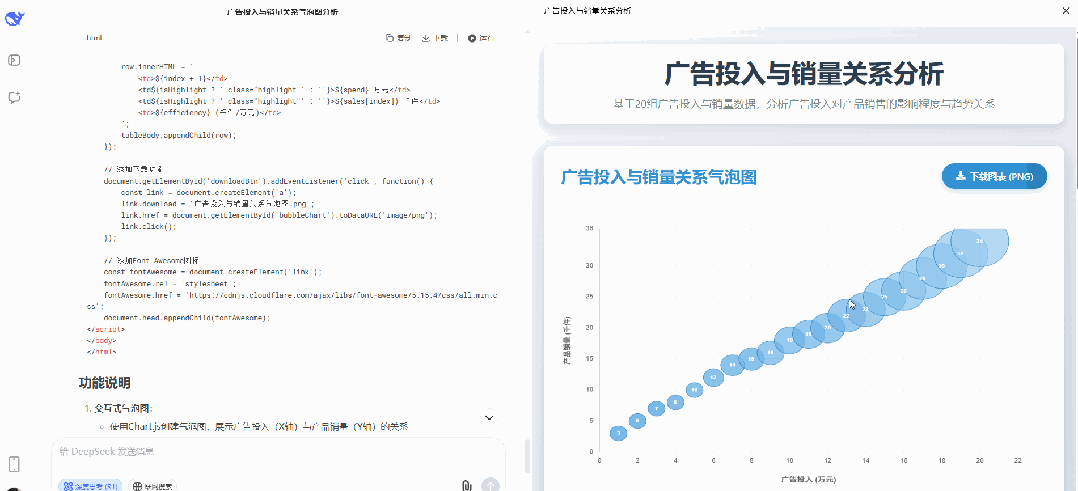The width and height of the screenshot is (1078, 491).
Task: Toggle the web search option
Action: 152,486
